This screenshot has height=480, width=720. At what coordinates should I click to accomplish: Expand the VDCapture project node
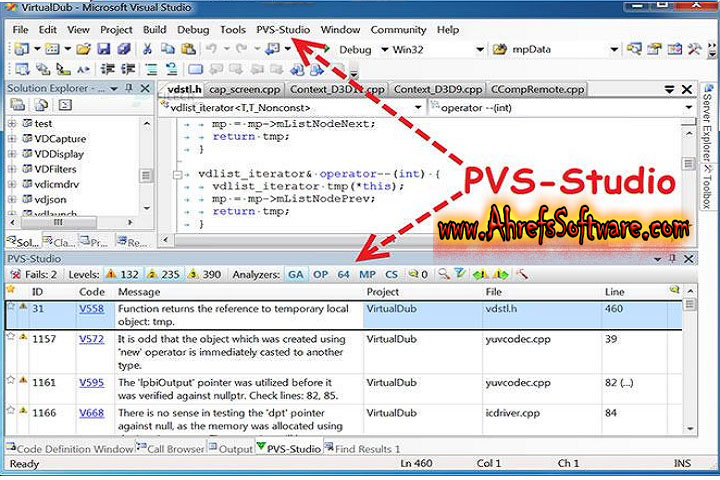(12, 139)
